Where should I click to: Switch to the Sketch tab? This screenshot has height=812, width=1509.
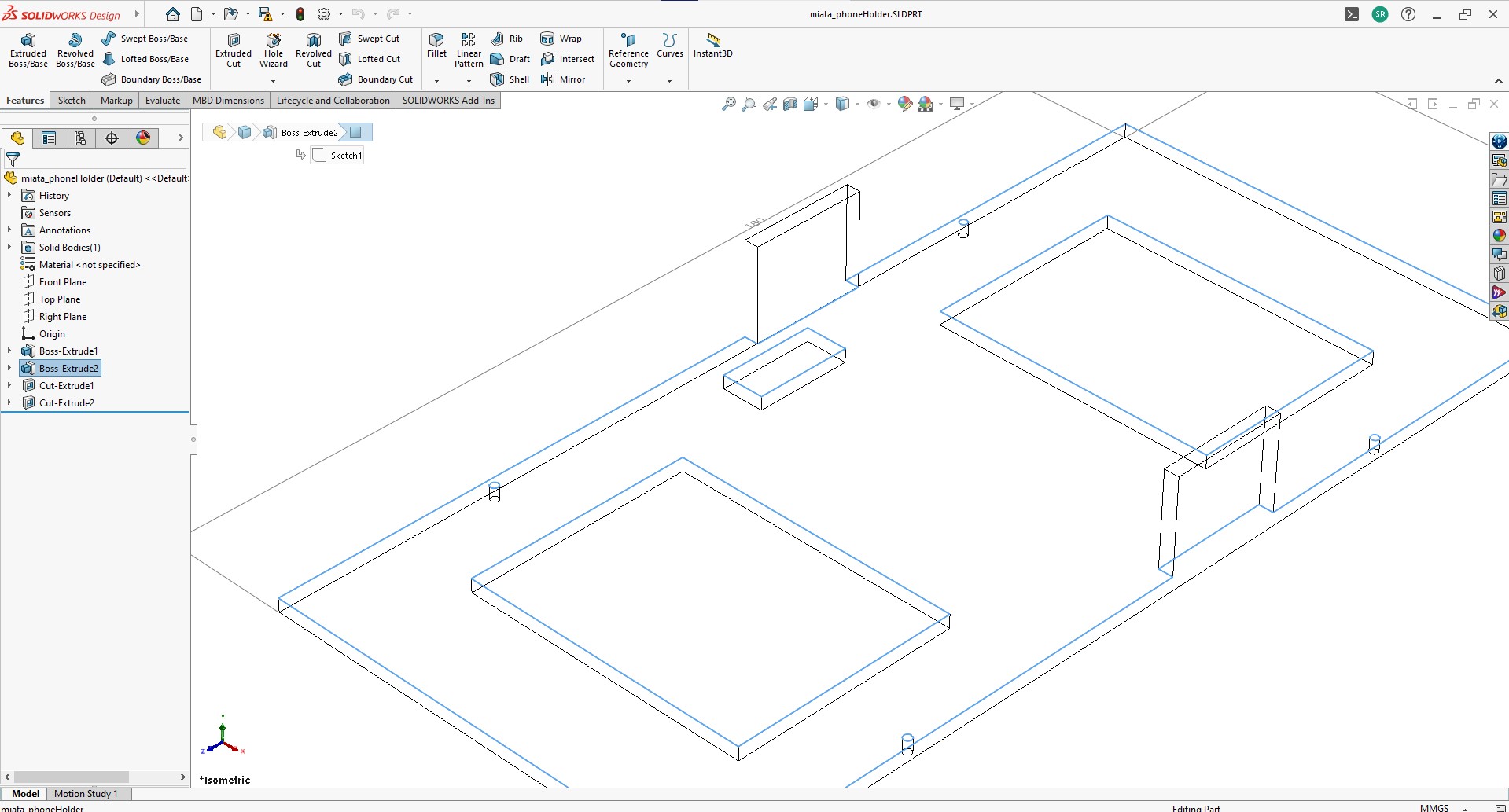click(72, 101)
